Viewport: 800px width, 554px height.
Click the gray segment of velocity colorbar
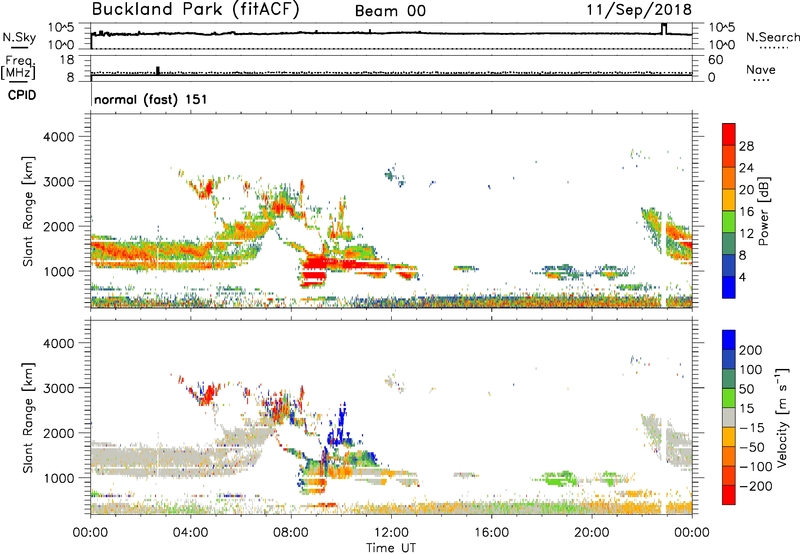[729, 417]
